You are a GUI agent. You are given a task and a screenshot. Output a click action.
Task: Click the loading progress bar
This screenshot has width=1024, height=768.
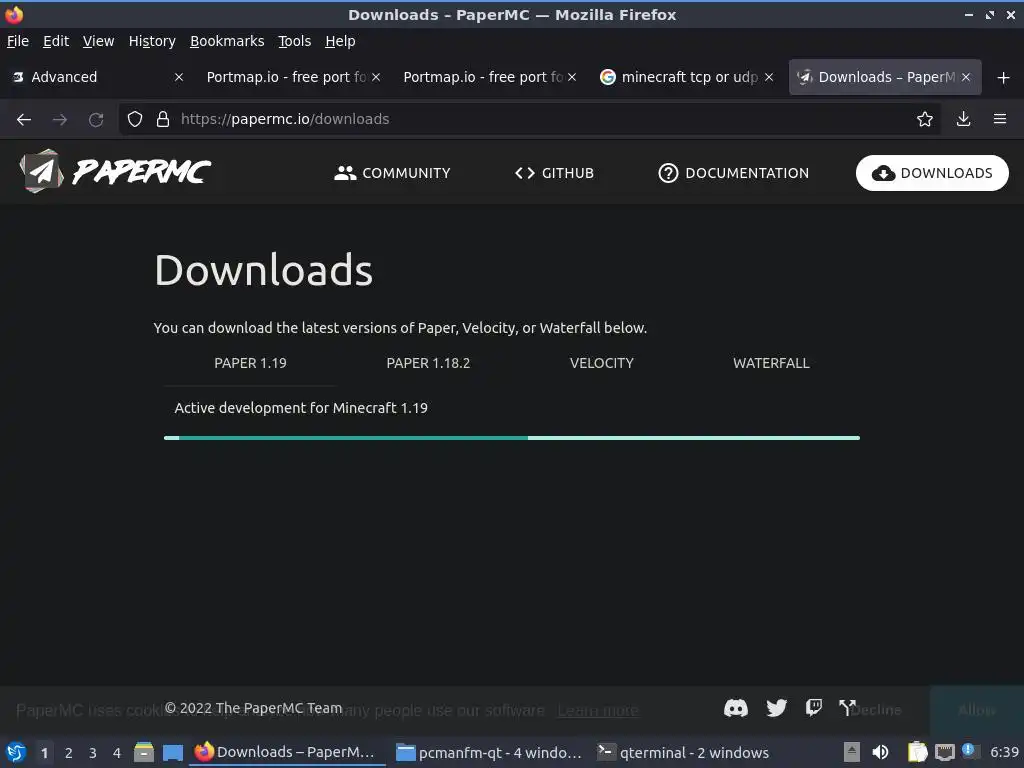511,438
